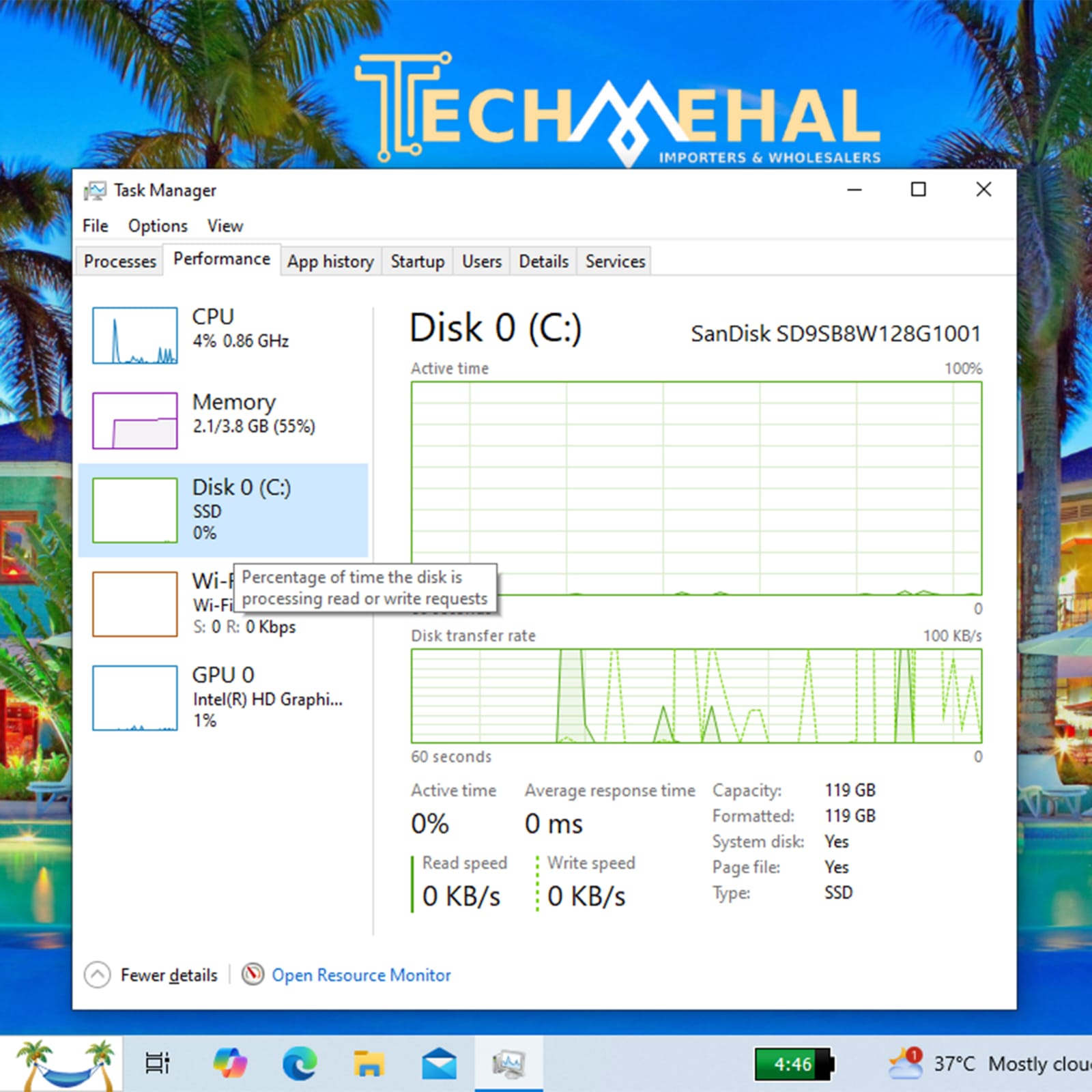Click the Task Manager title bar icon
The height and width of the screenshot is (1092, 1092).
click(95, 190)
